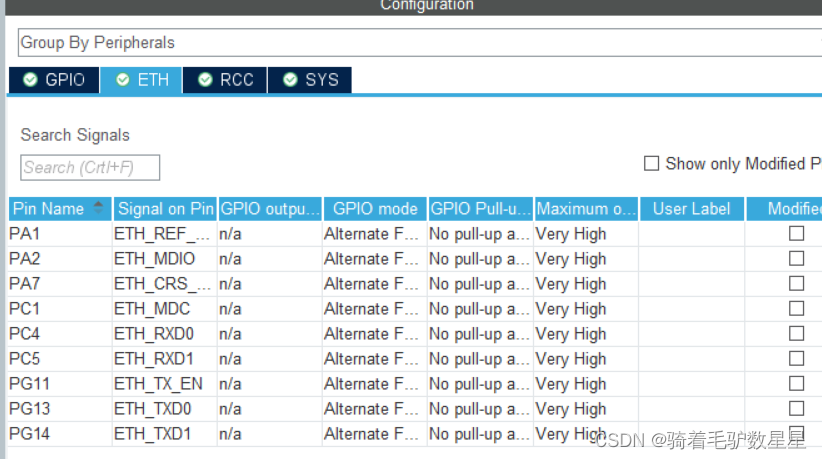Select the PG14 pin name cell
Viewport: 822px width, 459px height.
(60, 434)
